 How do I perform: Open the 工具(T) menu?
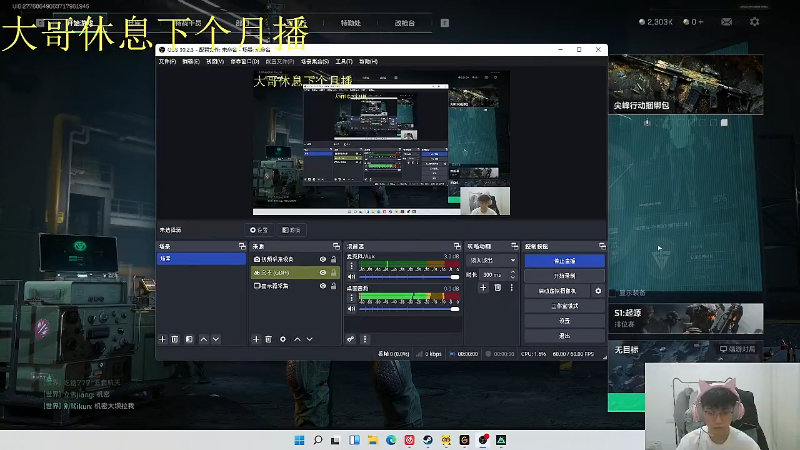coord(344,61)
